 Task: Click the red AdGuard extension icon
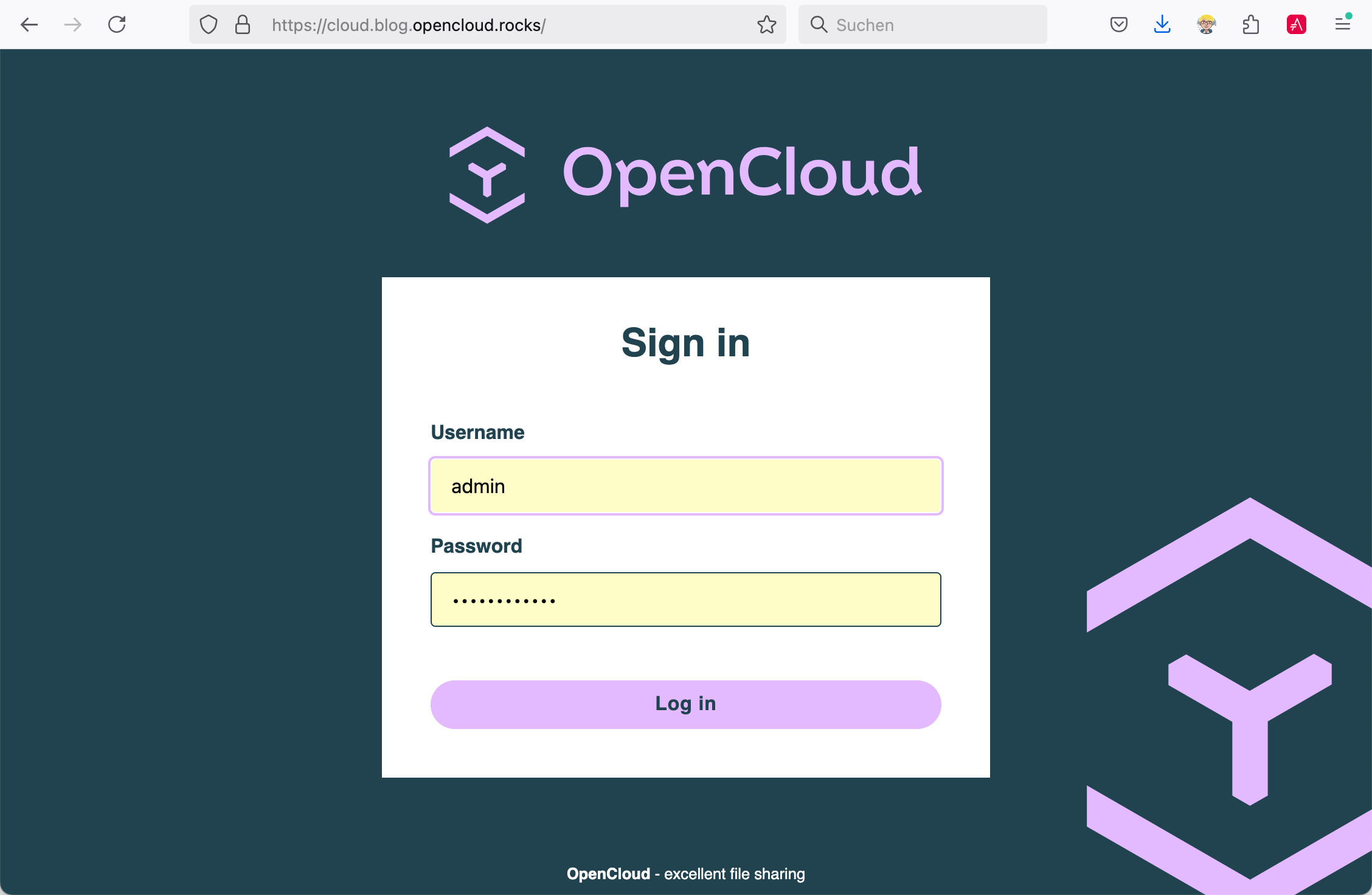point(1295,25)
